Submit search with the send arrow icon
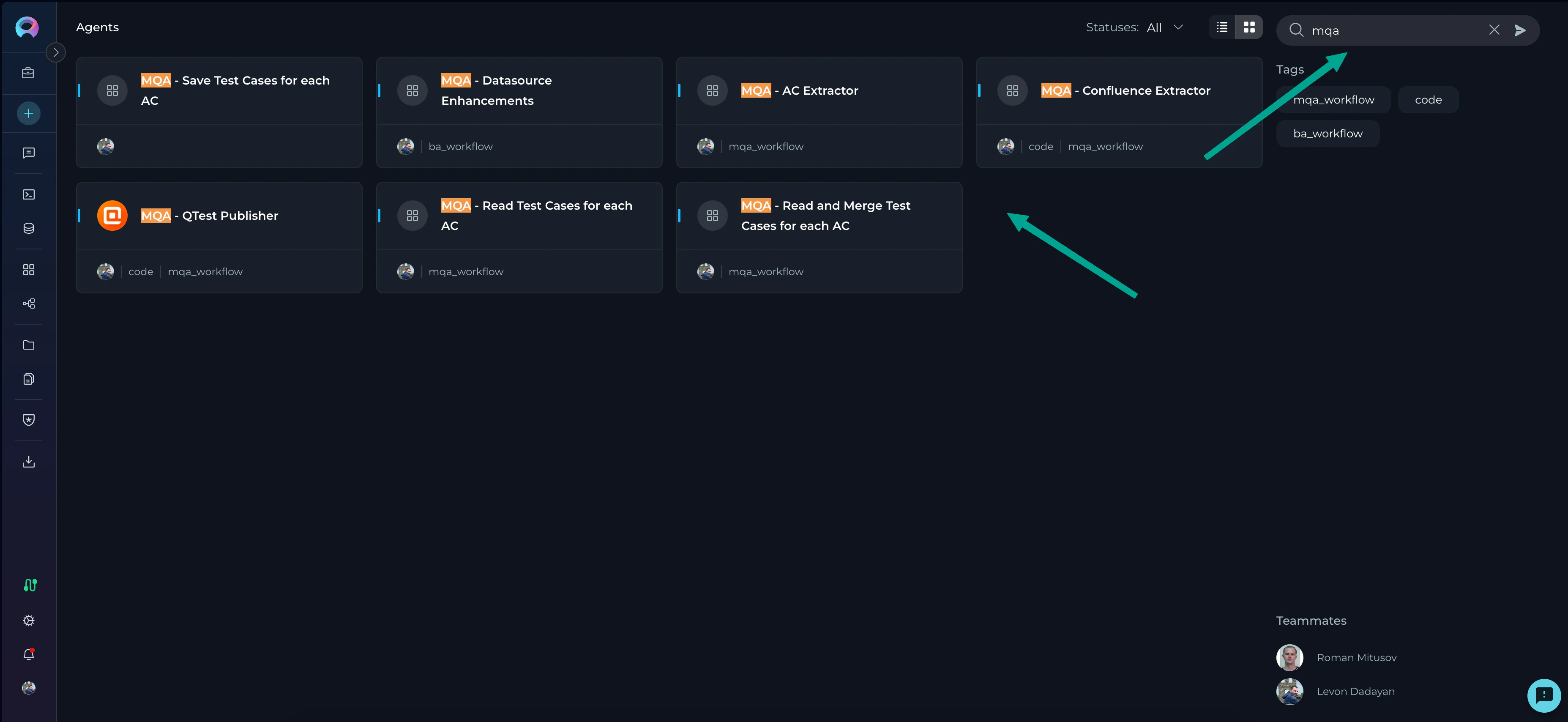 tap(1520, 30)
